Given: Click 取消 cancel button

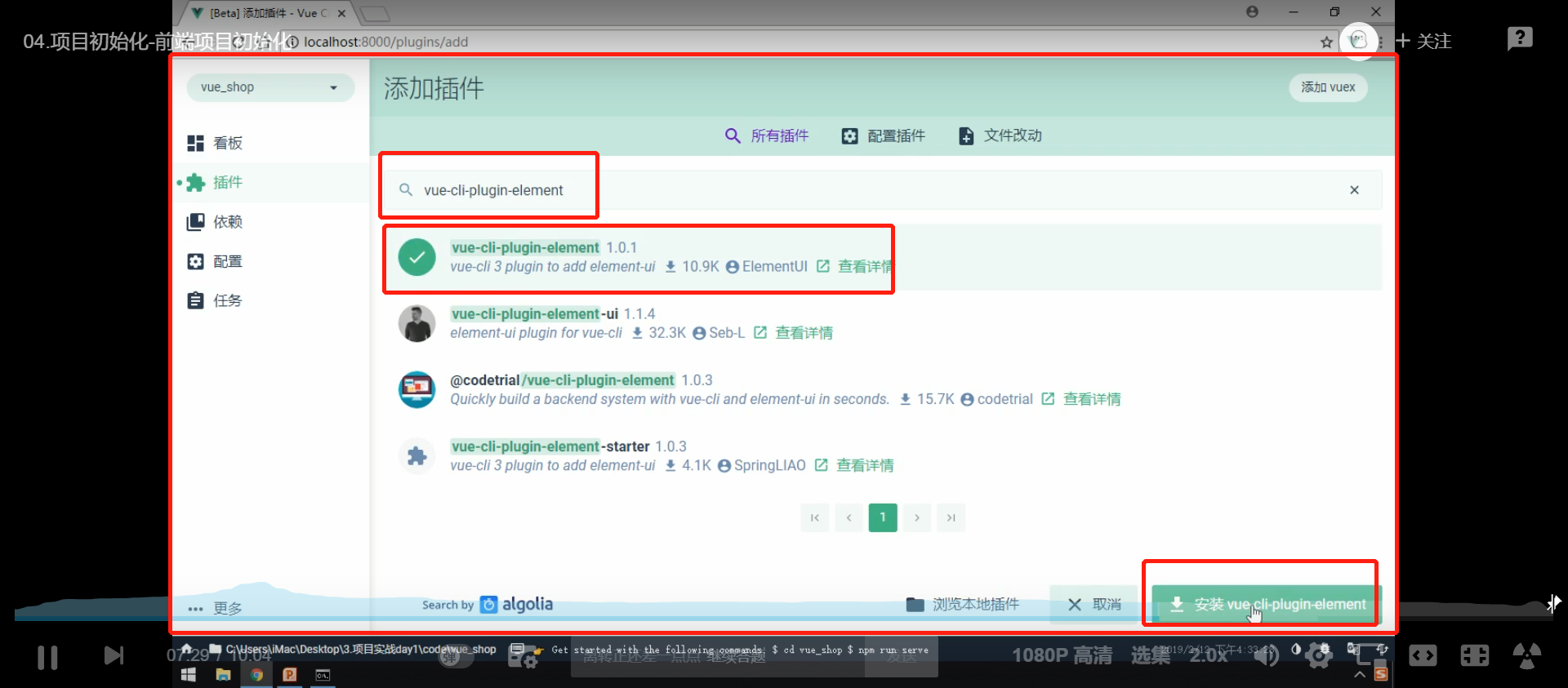Looking at the screenshot, I should 1094,605.
